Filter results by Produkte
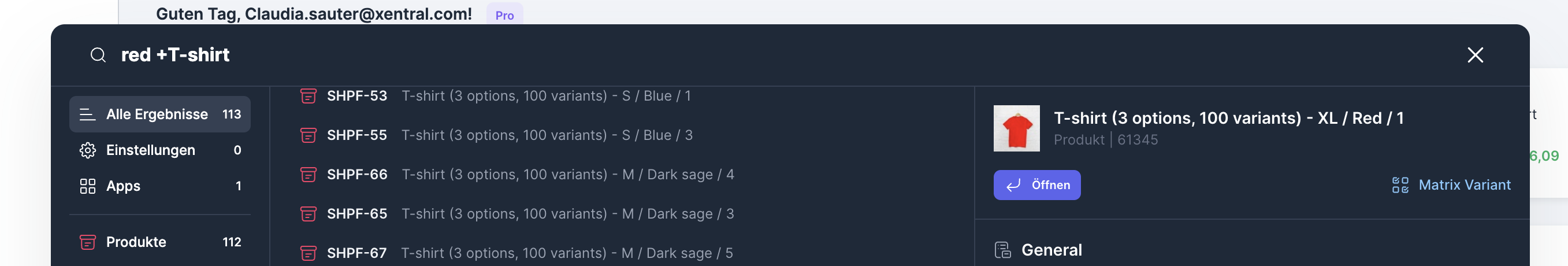This screenshot has height=266, width=1568. (x=159, y=242)
